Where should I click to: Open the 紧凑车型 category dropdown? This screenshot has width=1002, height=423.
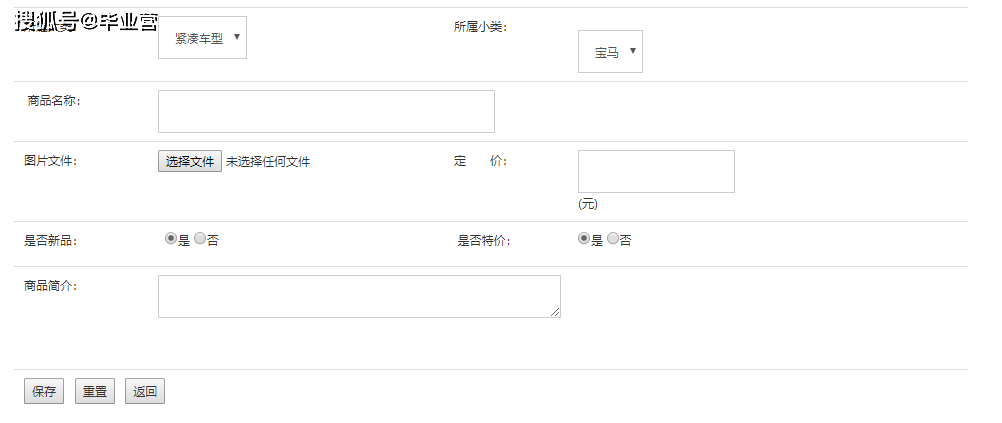[202, 38]
